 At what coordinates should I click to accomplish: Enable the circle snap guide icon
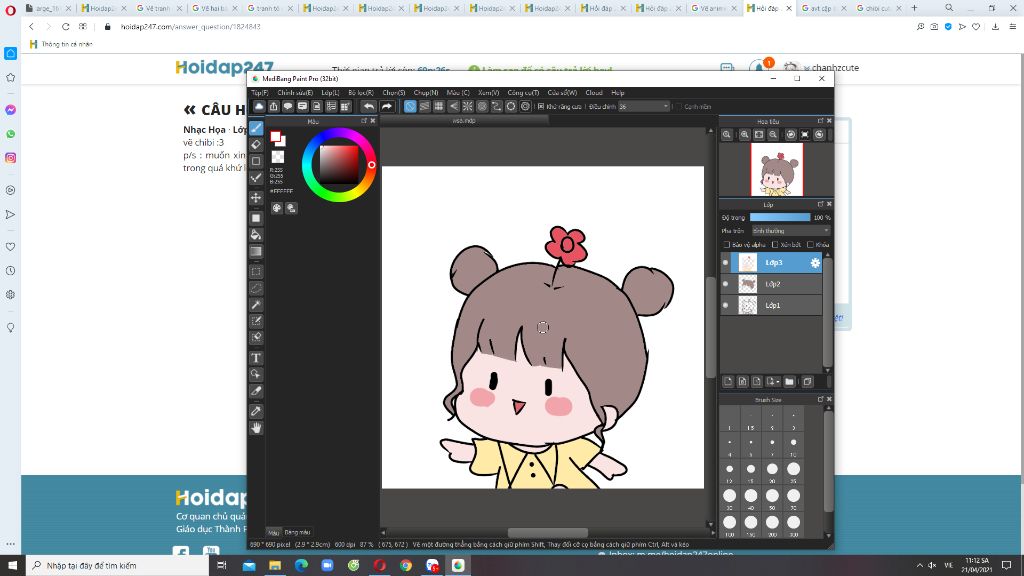482,106
